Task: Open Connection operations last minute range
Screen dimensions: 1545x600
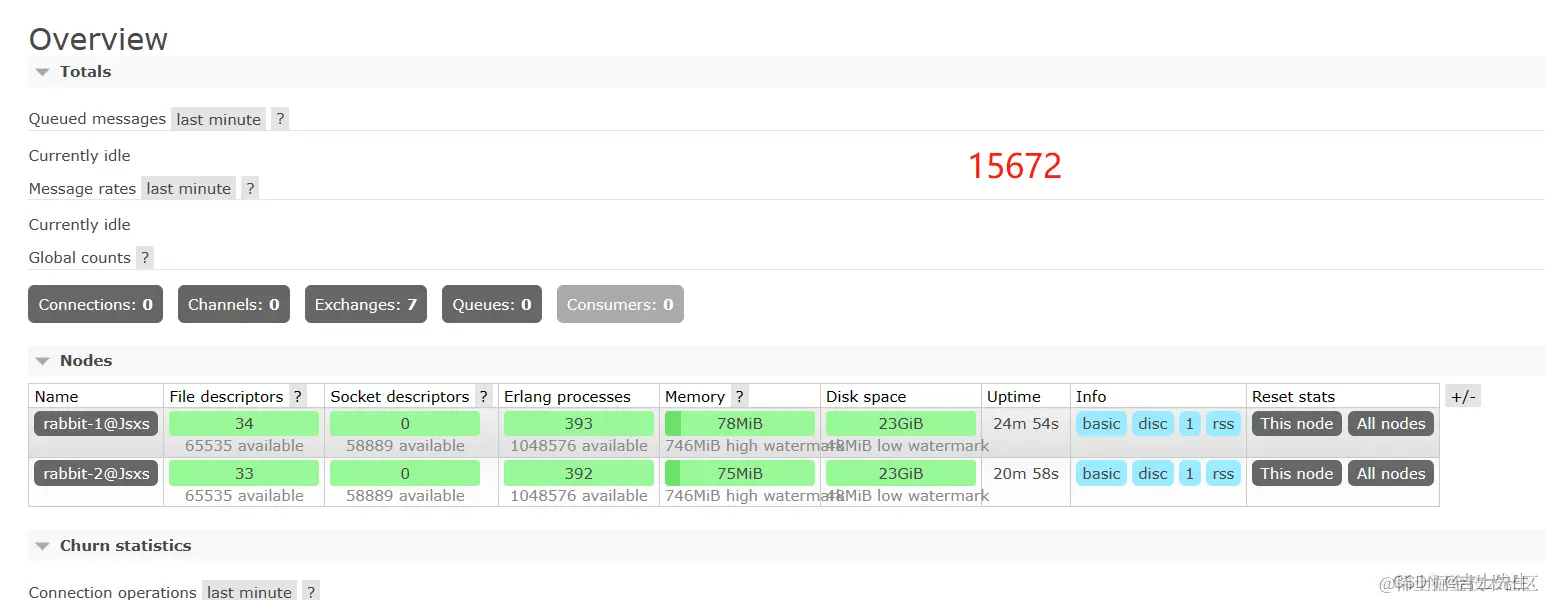Action: click(249, 591)
